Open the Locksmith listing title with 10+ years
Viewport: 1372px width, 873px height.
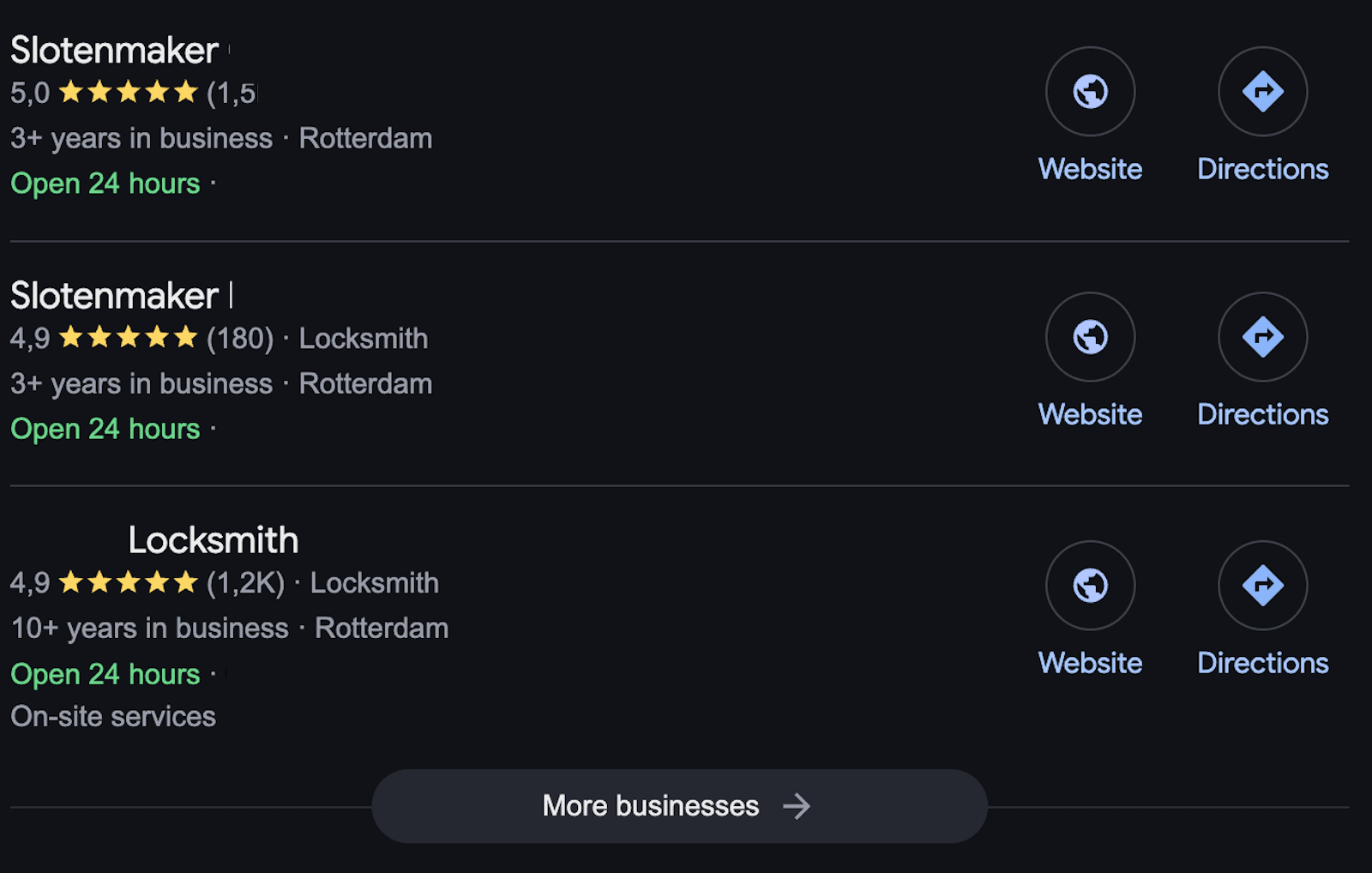(213, 540)
